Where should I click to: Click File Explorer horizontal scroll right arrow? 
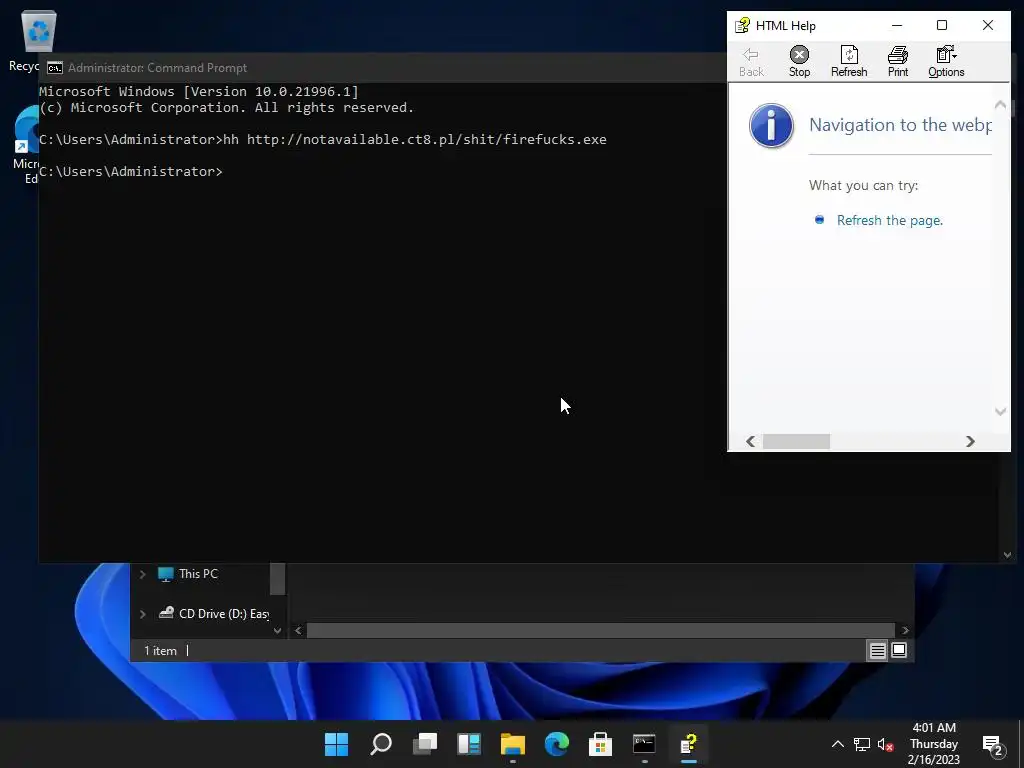(x=905, y=630)
